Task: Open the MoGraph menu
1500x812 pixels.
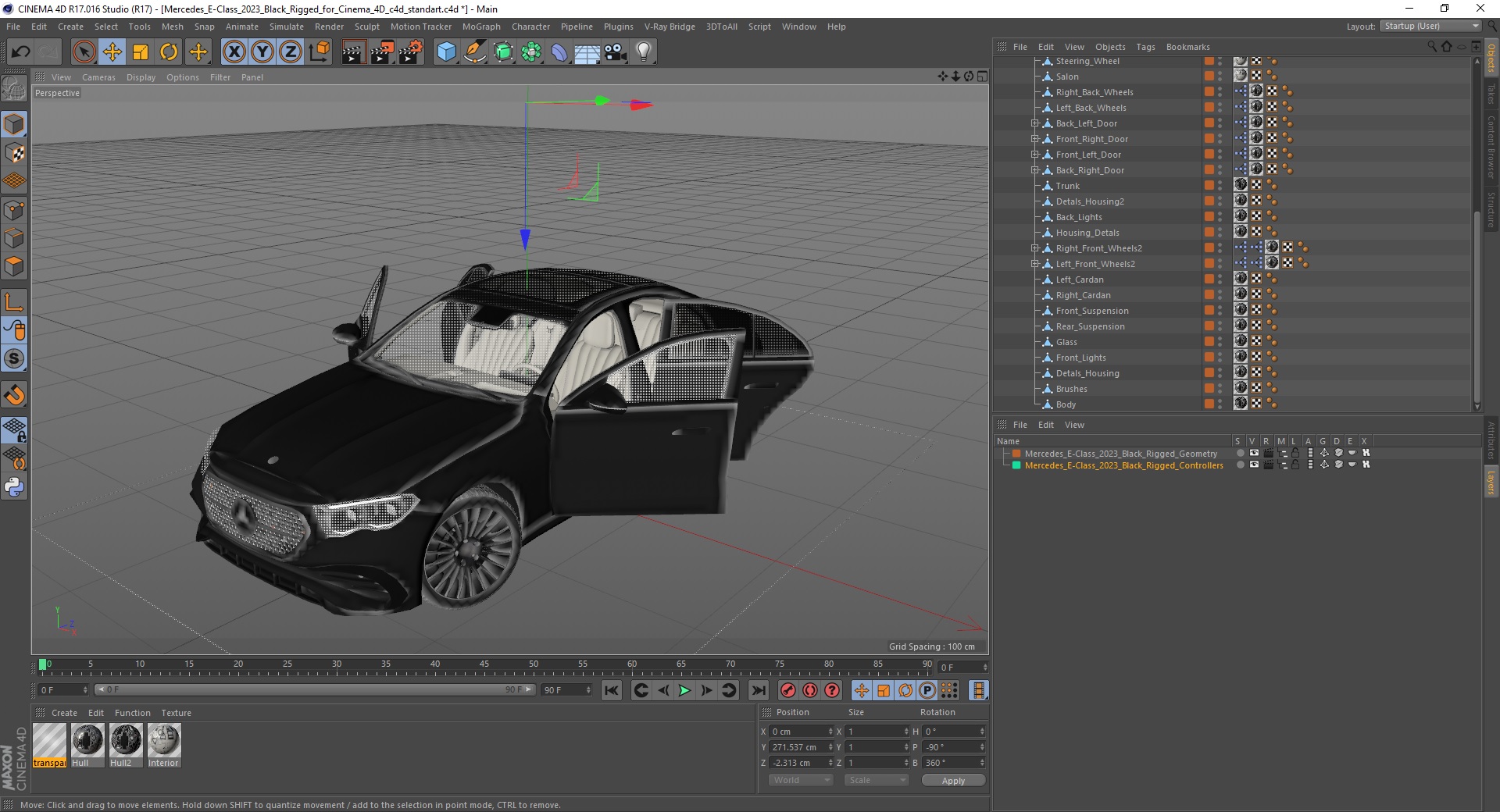Action: 481,27
